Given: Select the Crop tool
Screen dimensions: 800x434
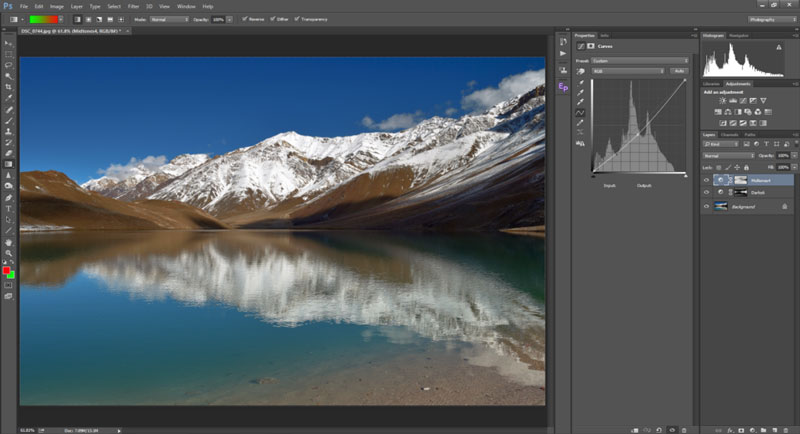Looking at the screenshot, I should pos(9,87).
